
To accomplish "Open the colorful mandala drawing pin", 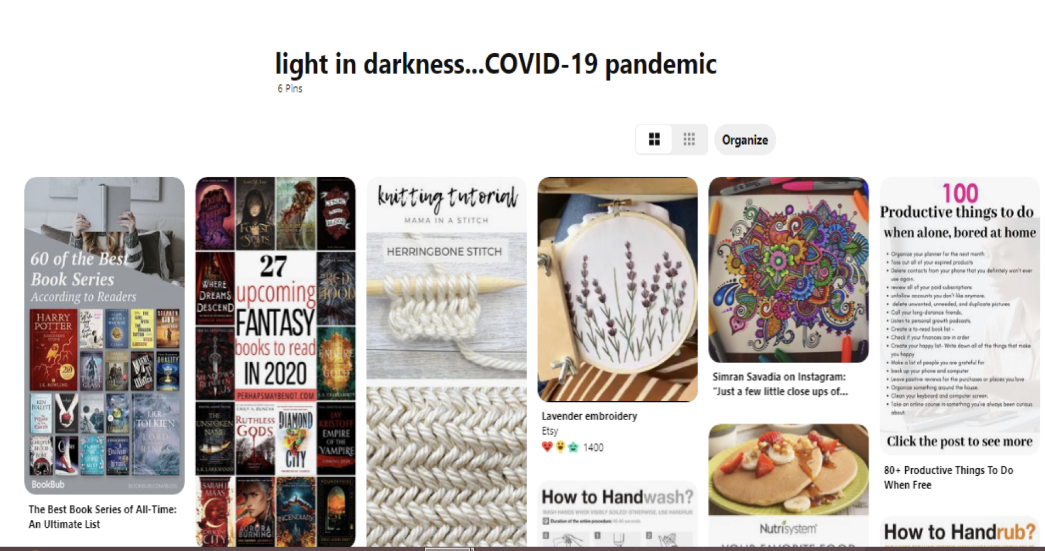I will pyautogui.click(x=788, y=270).
